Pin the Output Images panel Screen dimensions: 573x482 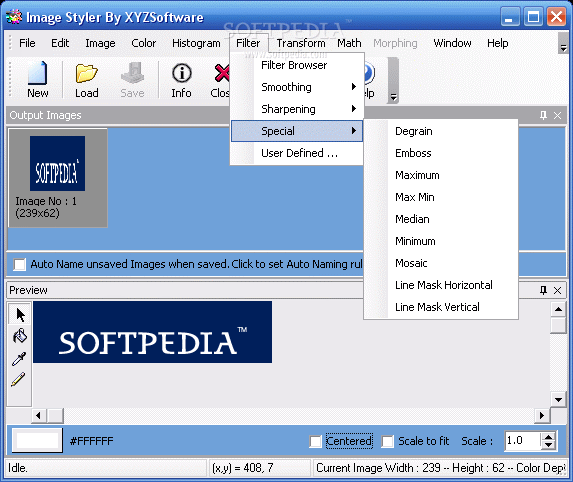click(543, 115)
